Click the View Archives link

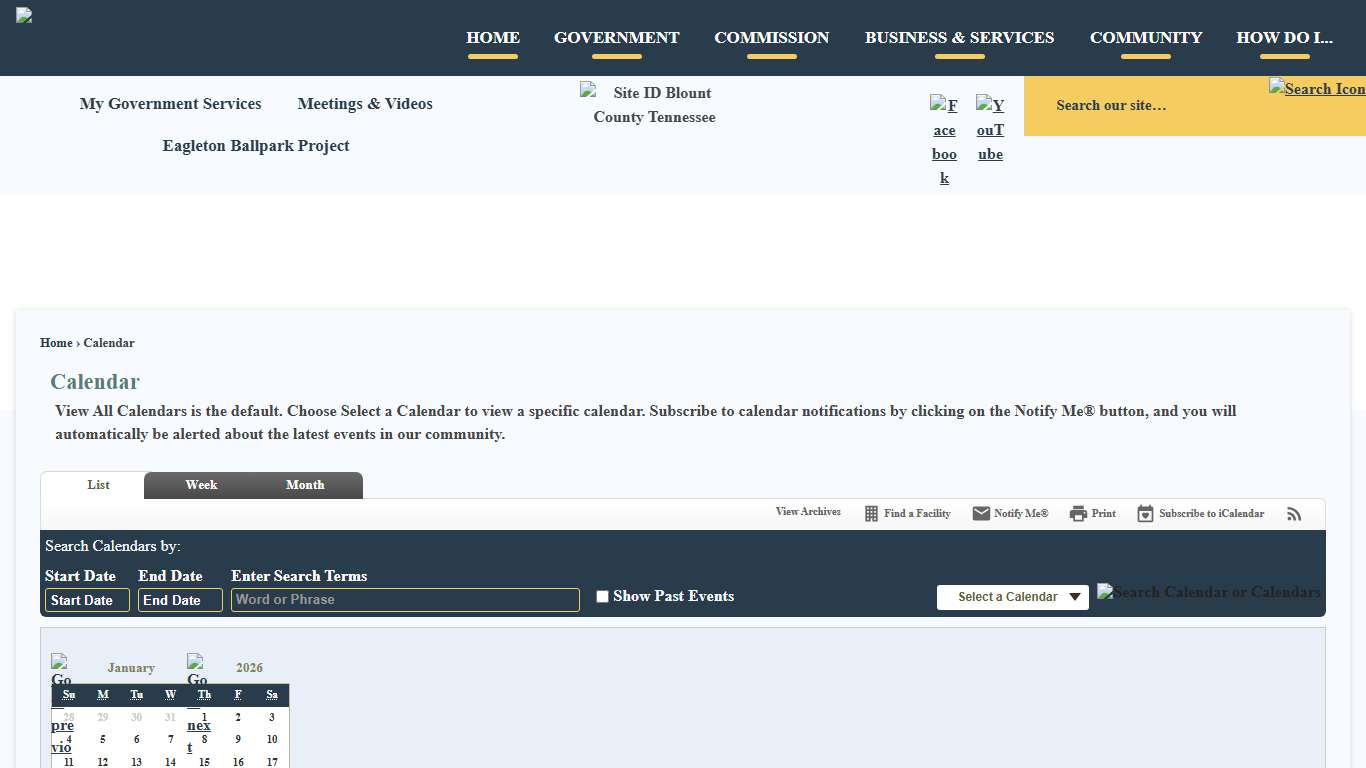pos(808,512)
